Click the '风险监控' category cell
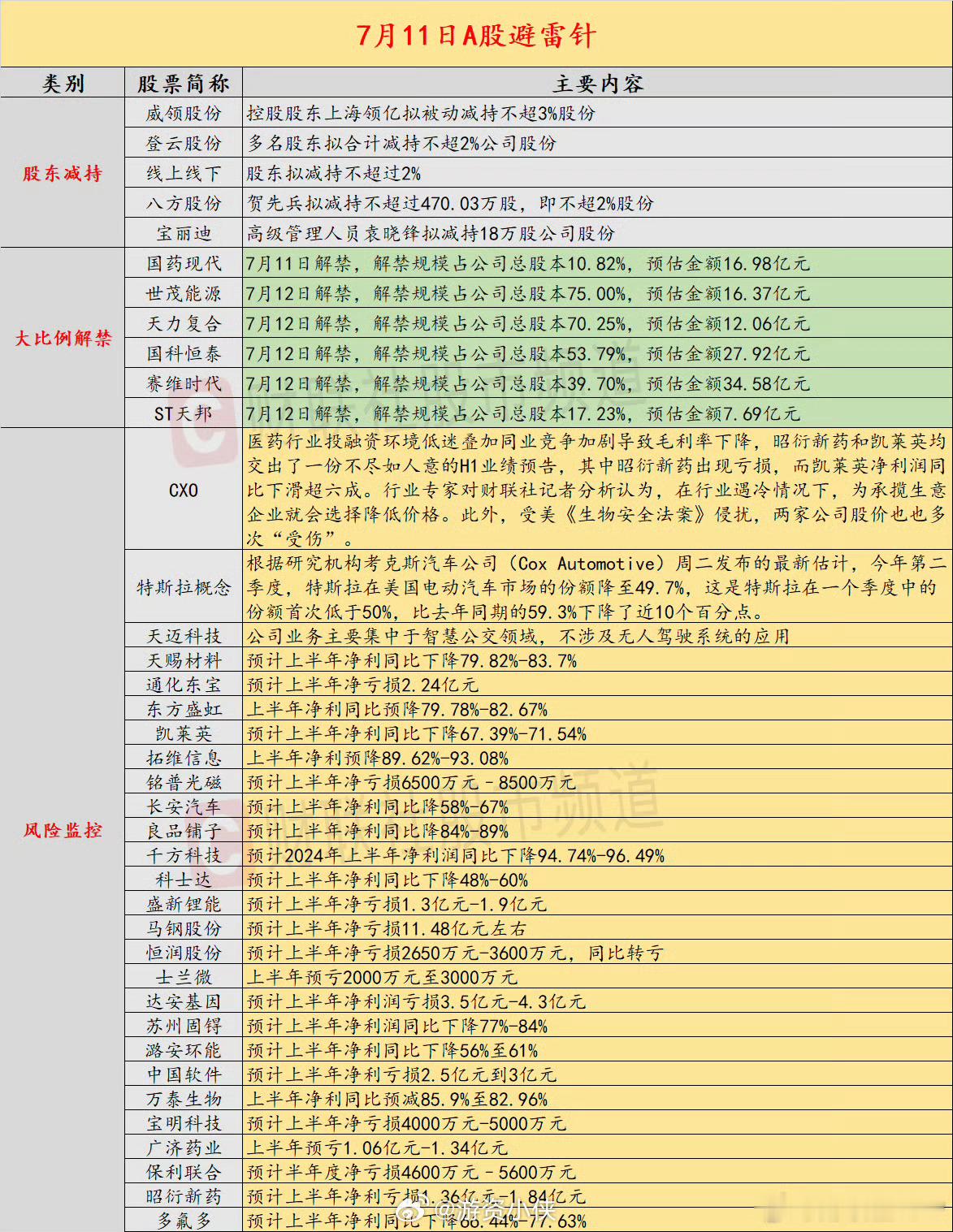 [63, 830]
